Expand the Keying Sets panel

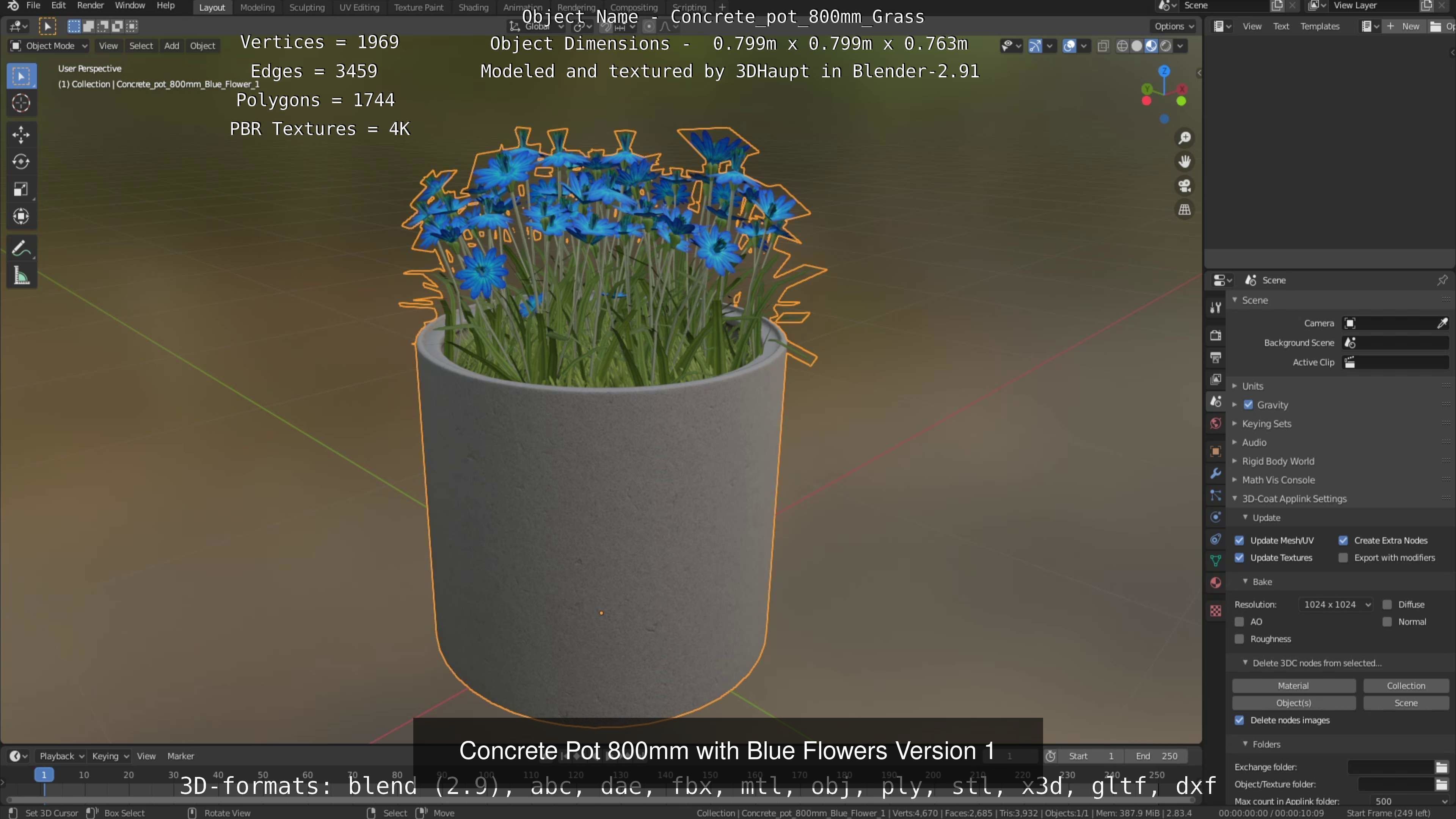click(1266, 424)
